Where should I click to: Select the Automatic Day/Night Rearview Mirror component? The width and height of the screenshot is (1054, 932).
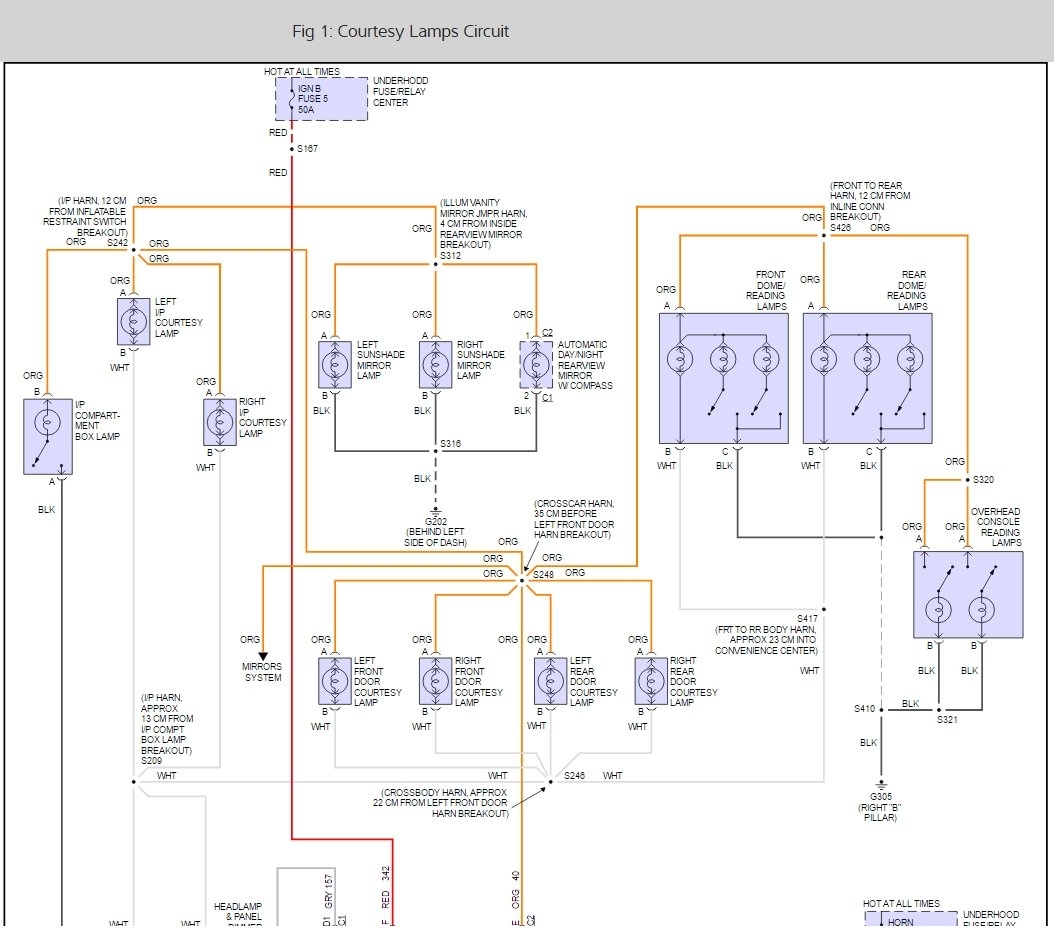[537, 365]
